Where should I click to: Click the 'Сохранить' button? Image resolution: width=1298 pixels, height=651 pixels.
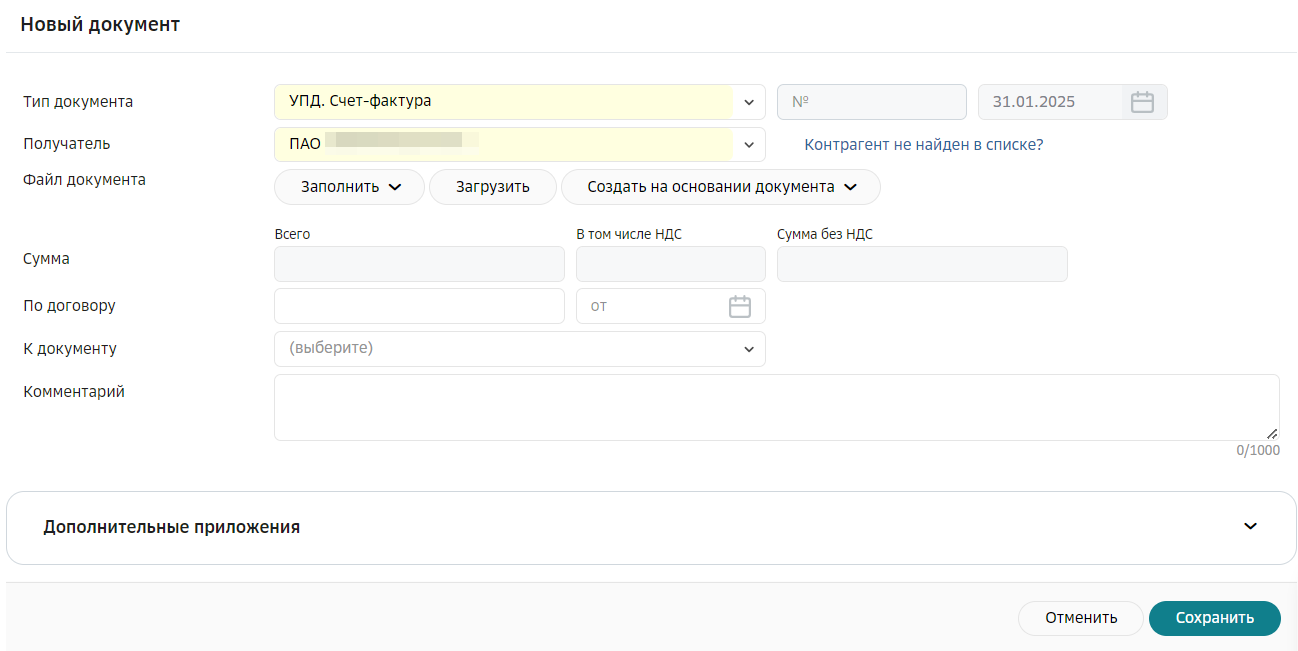tap(1215, 618)
